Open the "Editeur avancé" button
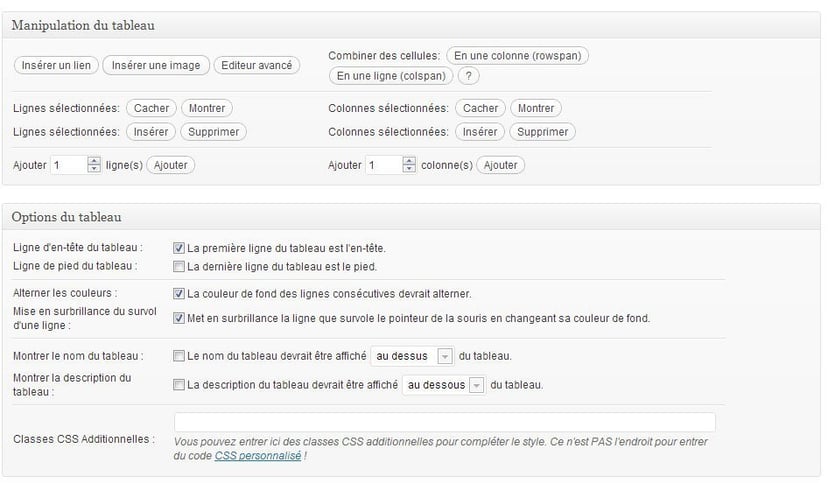Screen dimensions: 828x483 [x=256, y=65]
